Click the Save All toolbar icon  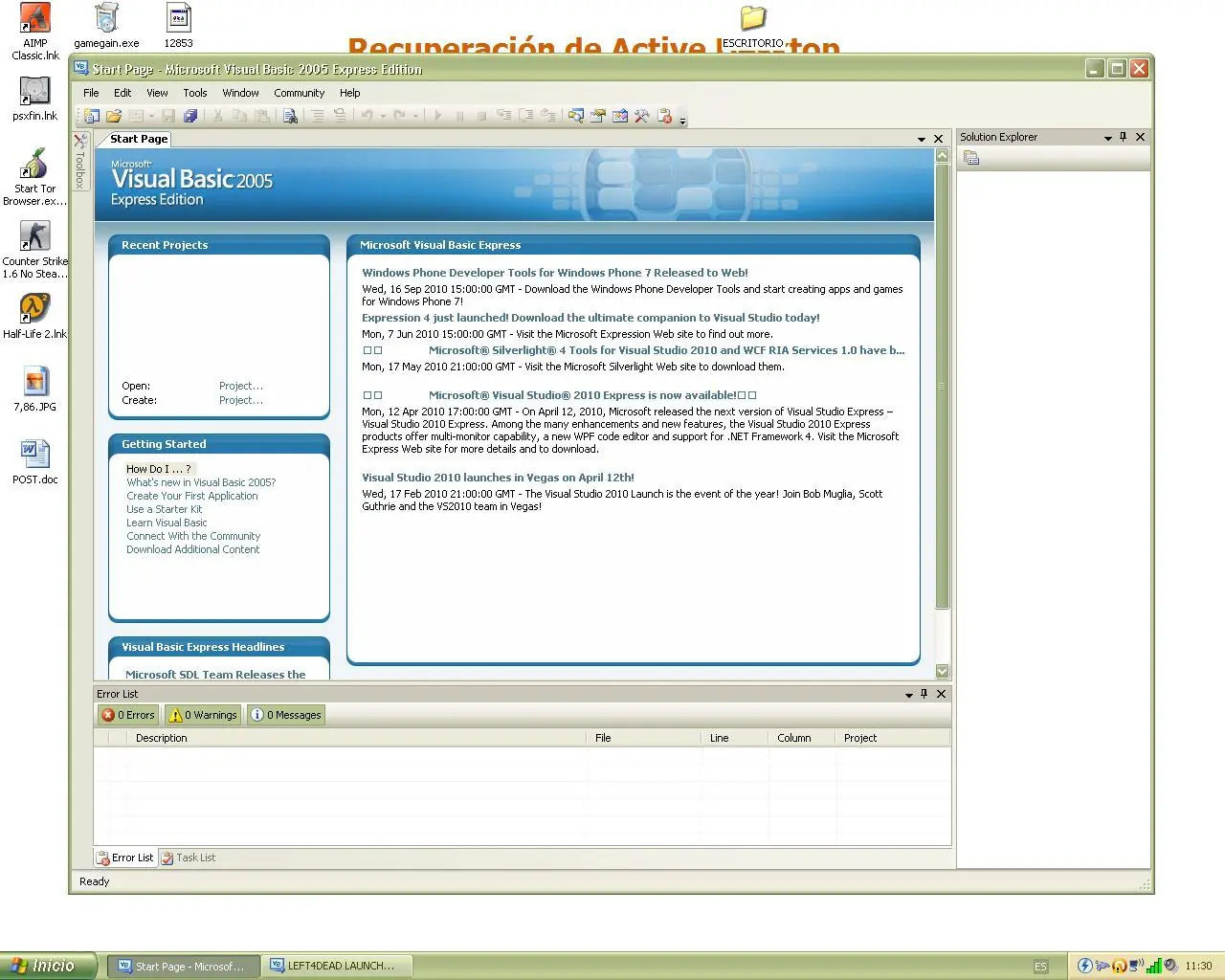[190, 116]
